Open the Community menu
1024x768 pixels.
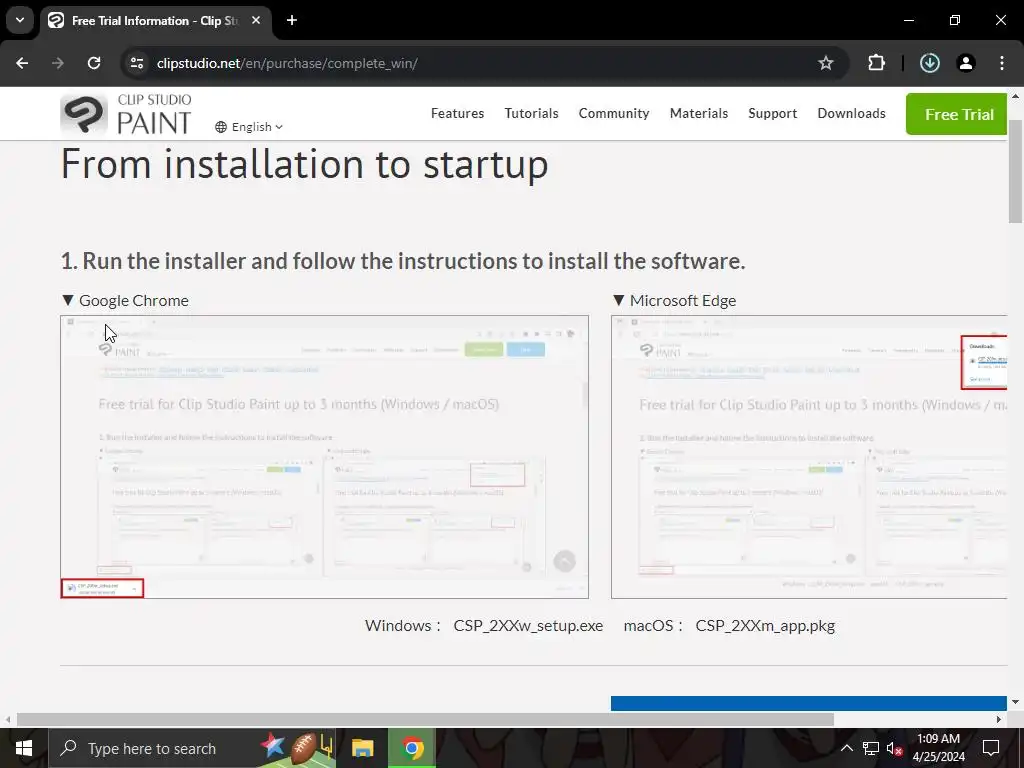pyautogui.click(x=614, y=114)
